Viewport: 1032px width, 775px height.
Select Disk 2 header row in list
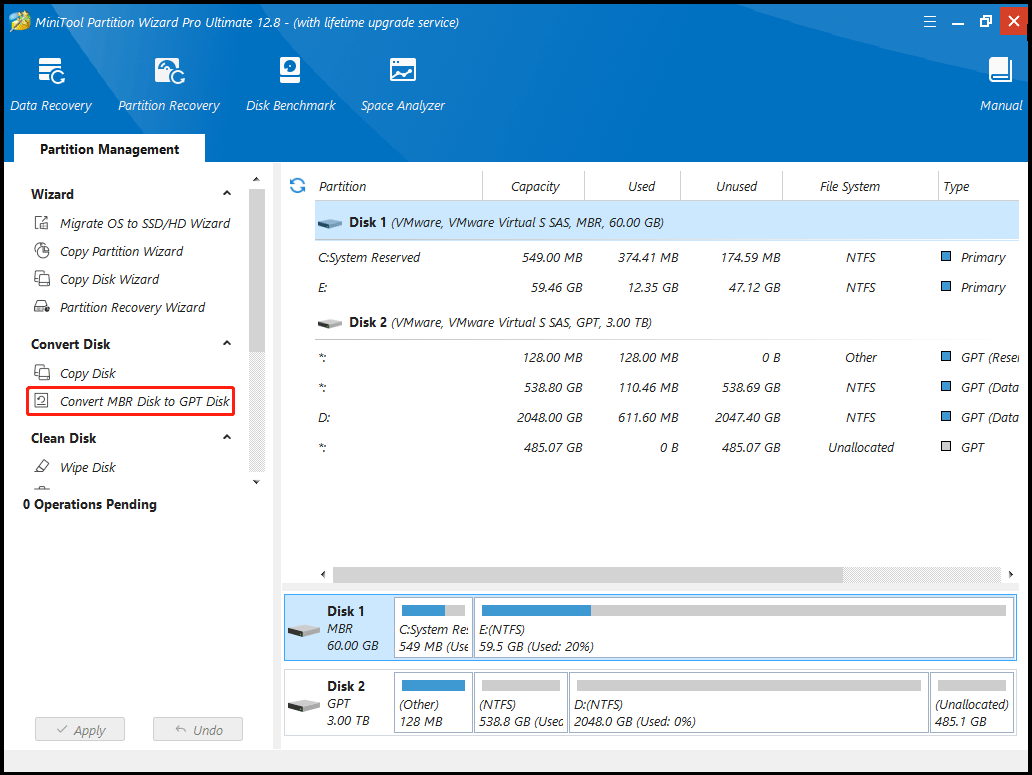(x=667, y=322)
